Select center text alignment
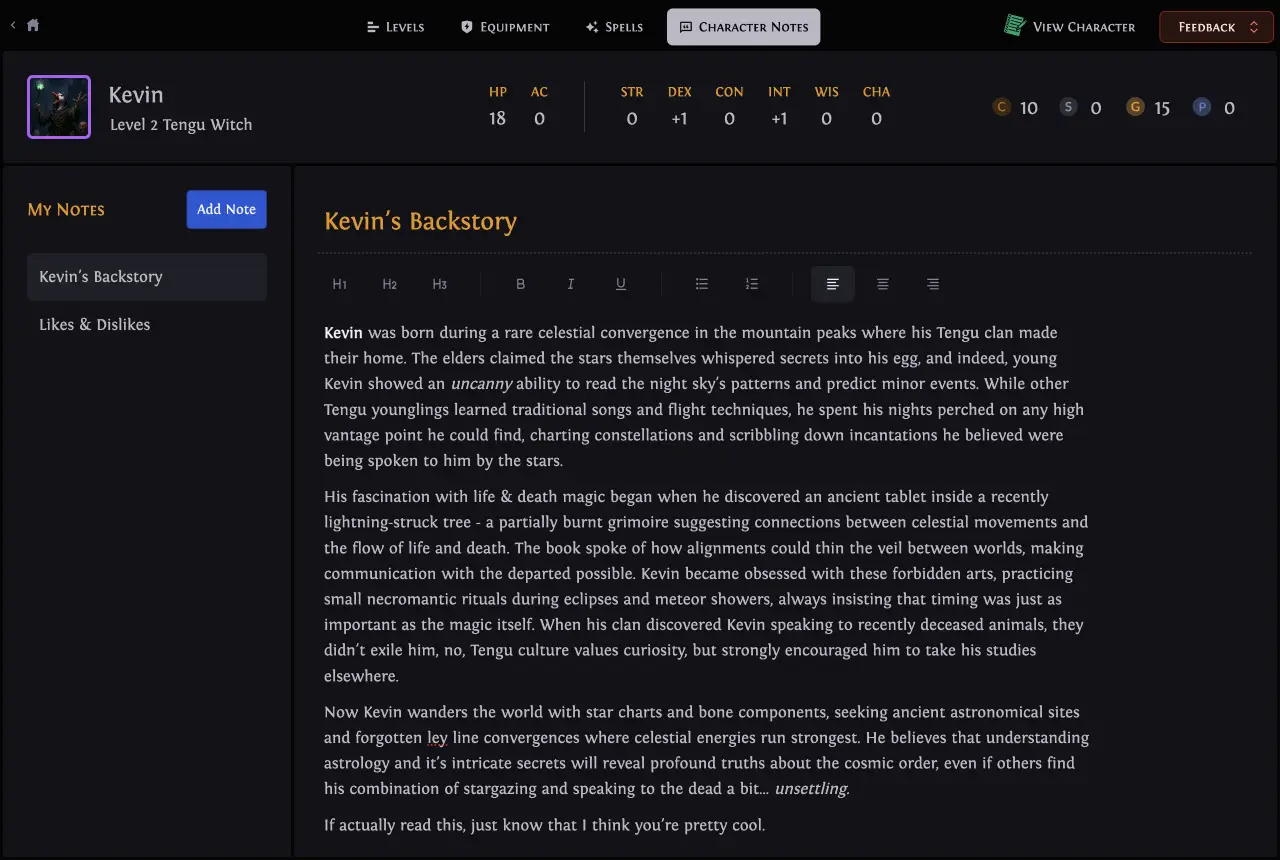This screenshot has height=860, width=1280. (x=882, y=284)
